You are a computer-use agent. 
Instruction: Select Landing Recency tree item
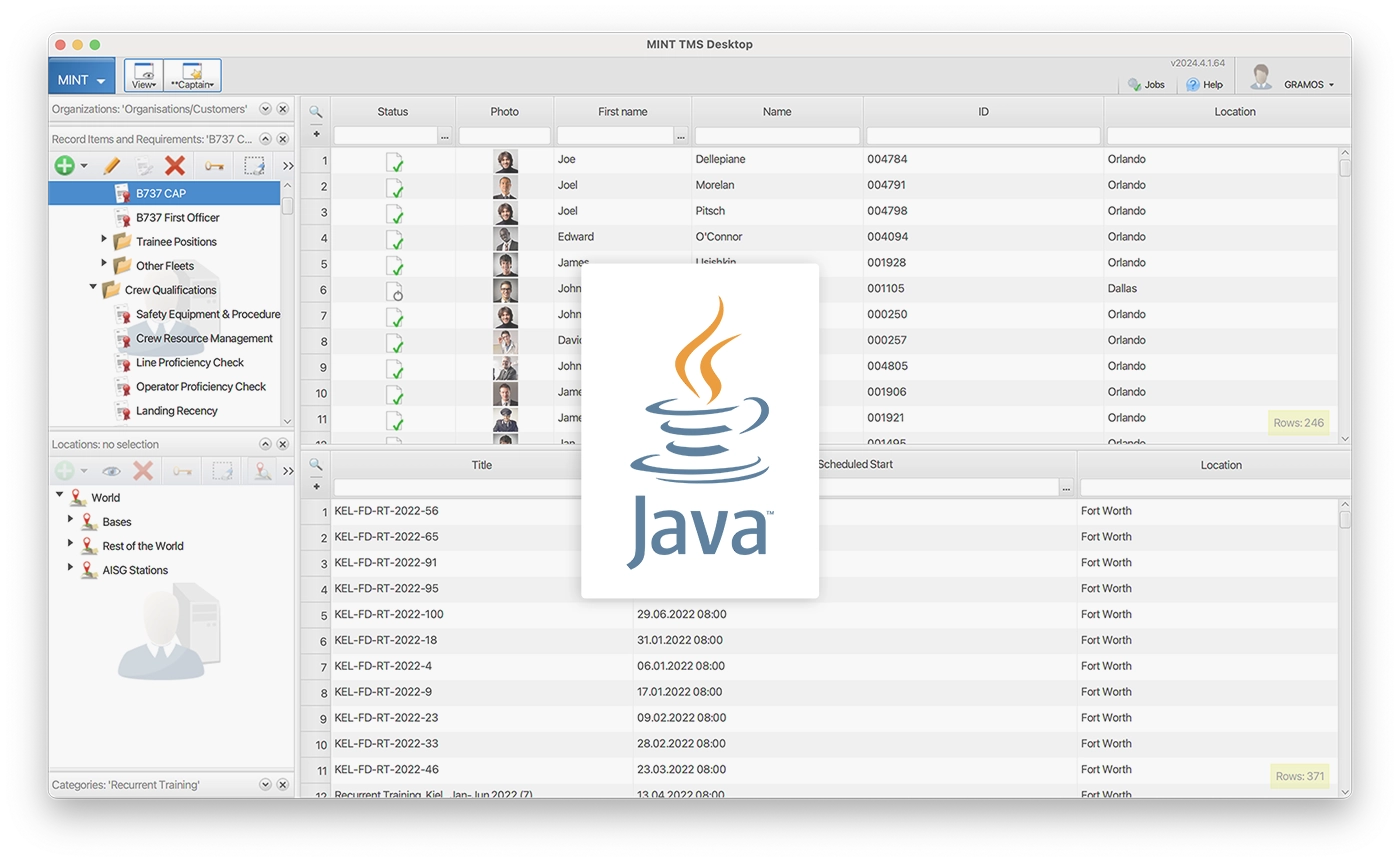coord(177,410)
